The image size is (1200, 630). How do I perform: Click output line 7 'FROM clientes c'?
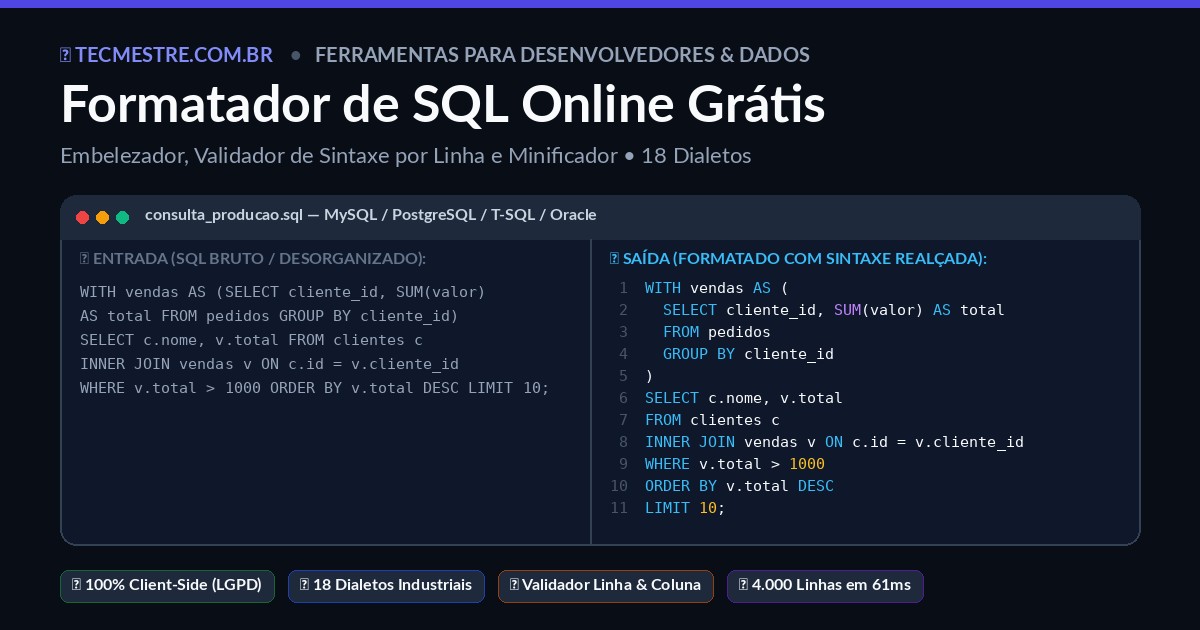click(x=712, y=420)
